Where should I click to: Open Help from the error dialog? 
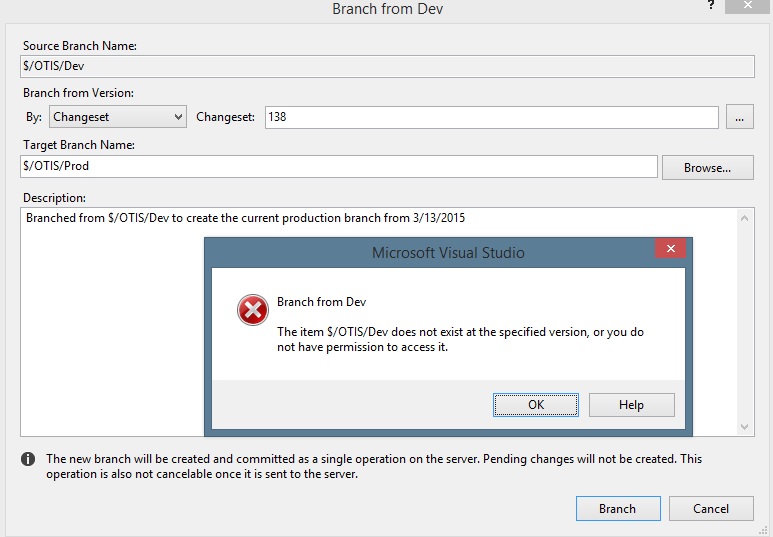coord(631,405)
